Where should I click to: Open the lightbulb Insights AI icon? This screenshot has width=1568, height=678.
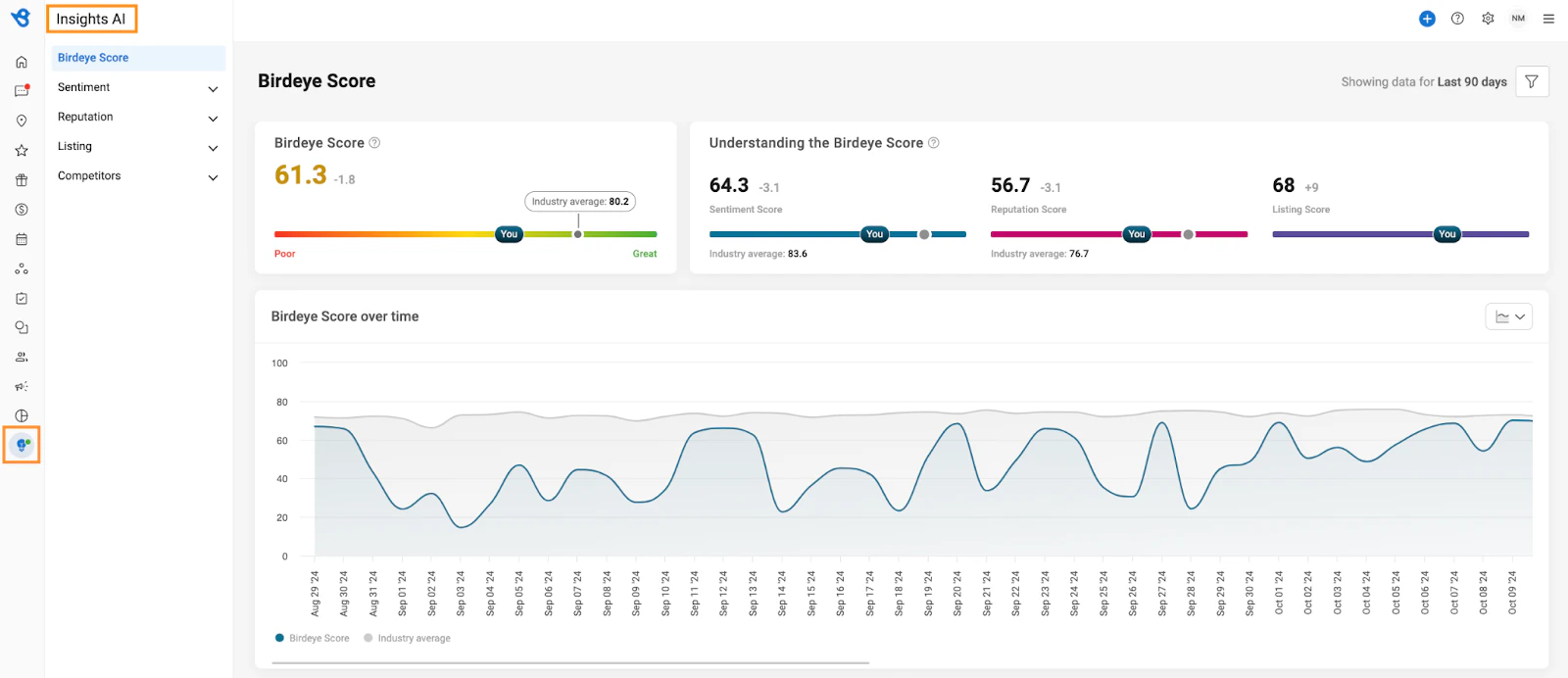(x=22, y=445)
